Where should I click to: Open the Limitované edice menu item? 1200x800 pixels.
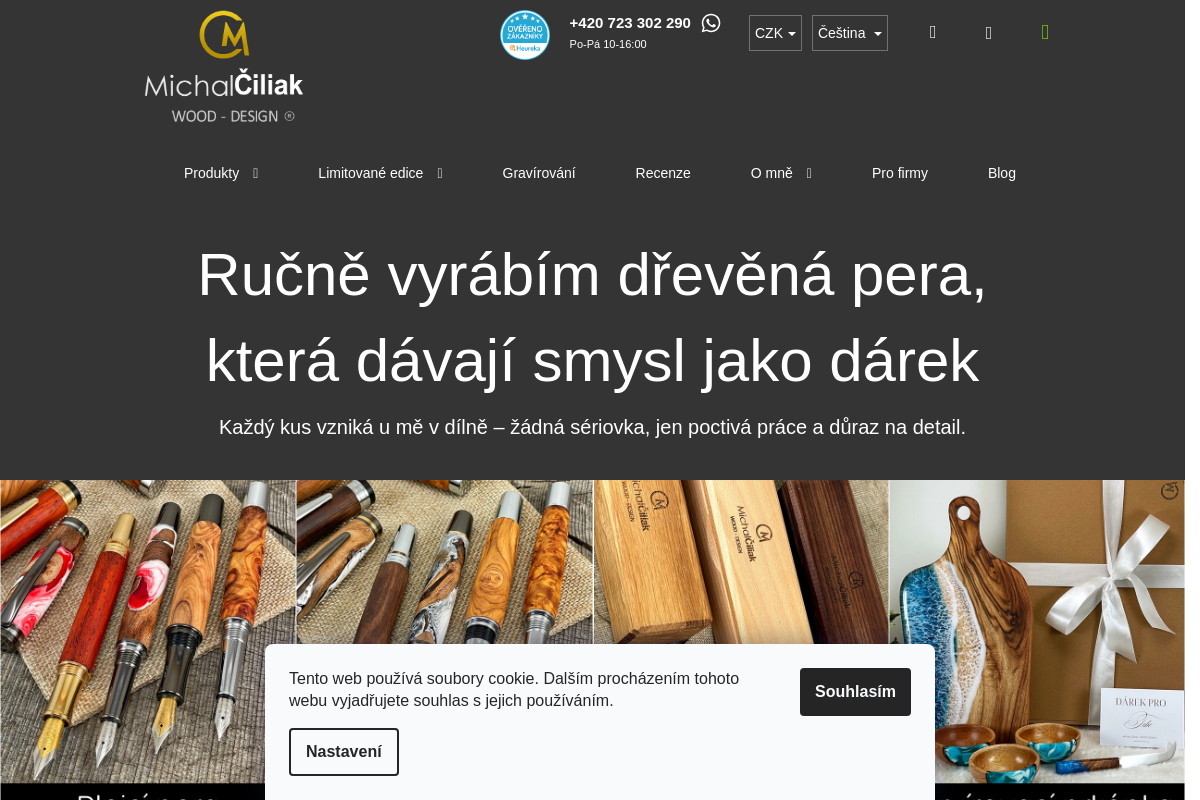point(370,173)
